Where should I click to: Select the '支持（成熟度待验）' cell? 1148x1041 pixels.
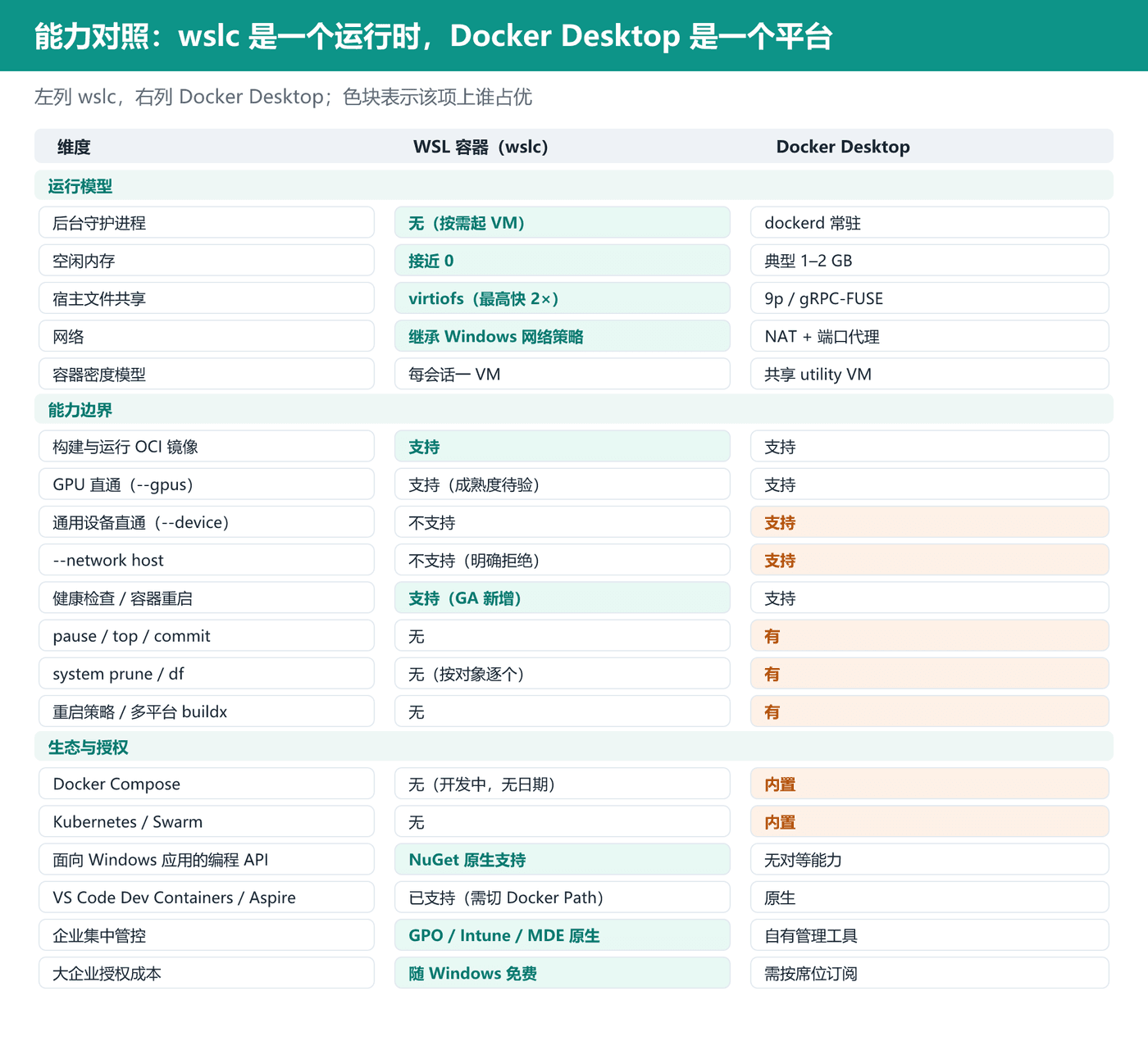(563, 484)
